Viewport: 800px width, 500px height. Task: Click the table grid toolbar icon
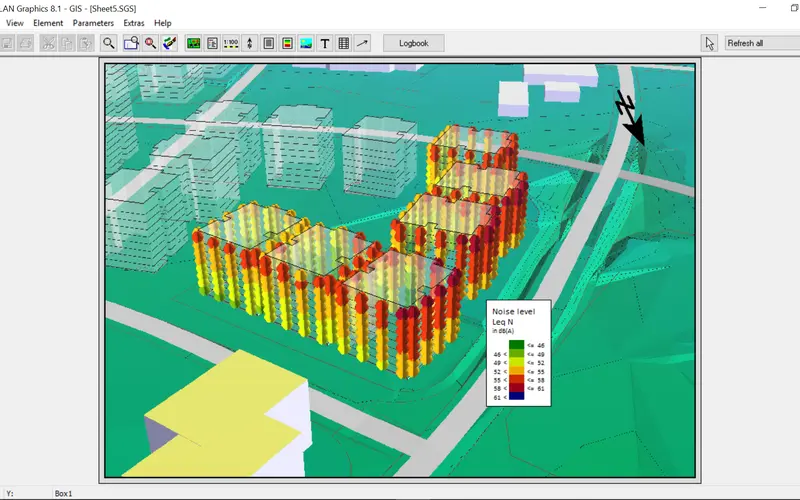(344, 43)
